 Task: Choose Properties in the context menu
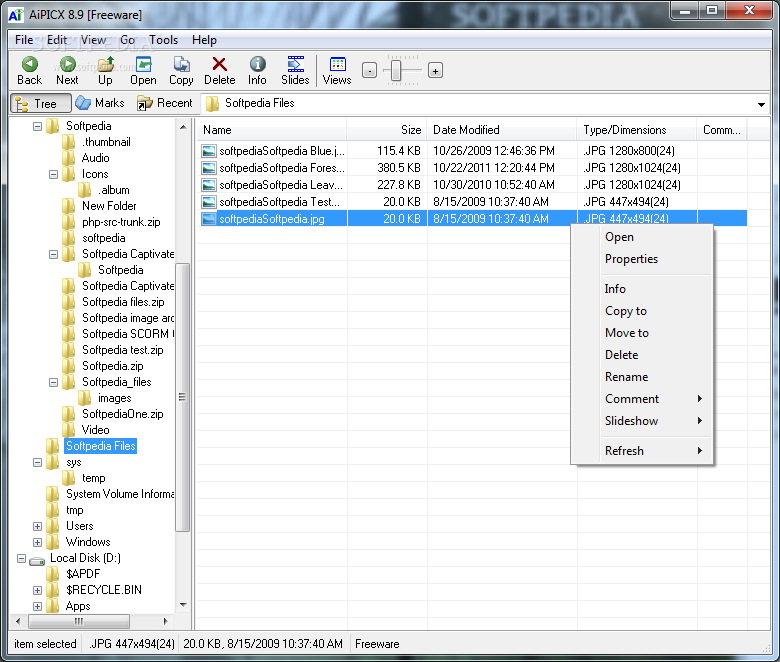642,259
